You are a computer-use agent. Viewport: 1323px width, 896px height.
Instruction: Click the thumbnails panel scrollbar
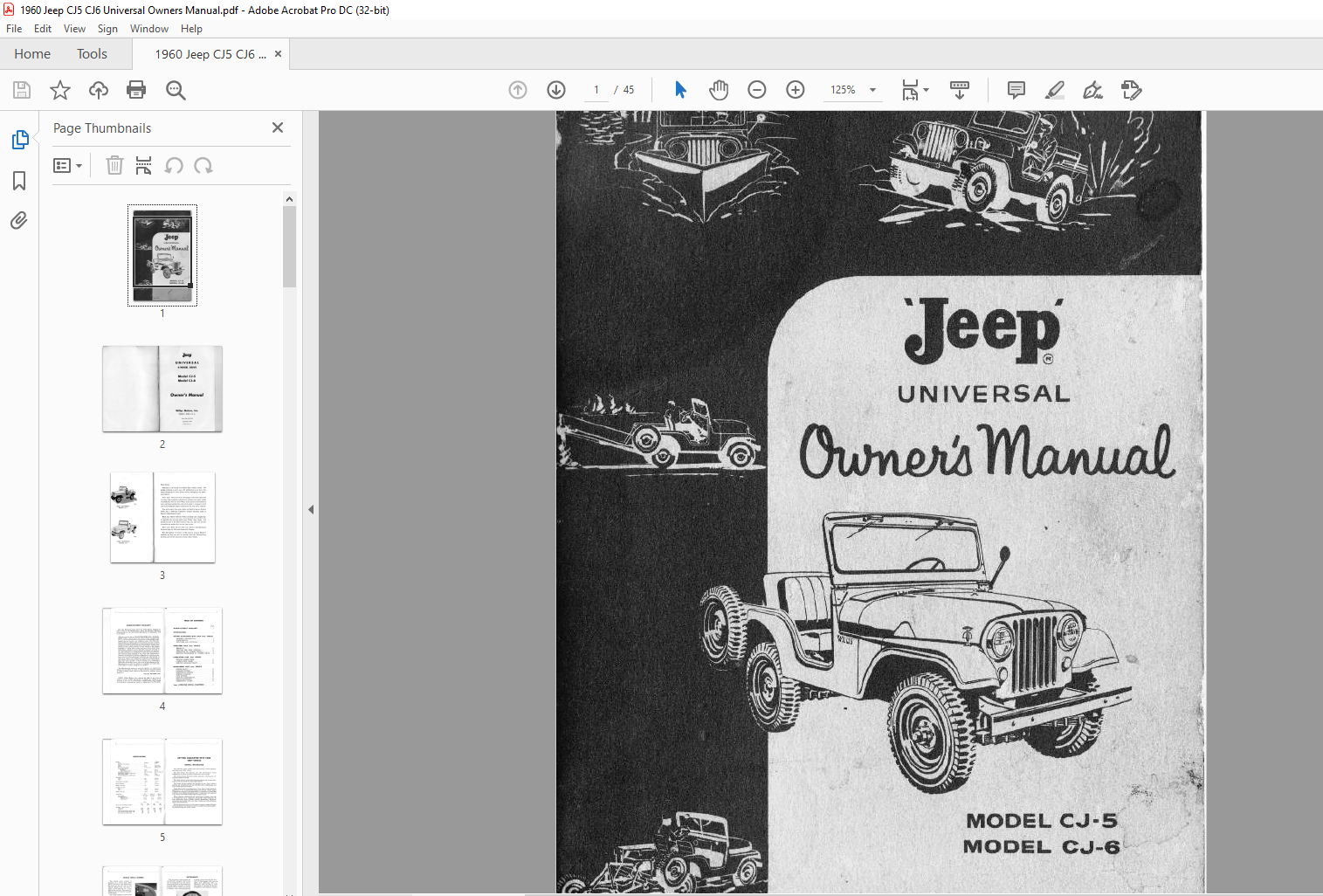click(290, 247)
